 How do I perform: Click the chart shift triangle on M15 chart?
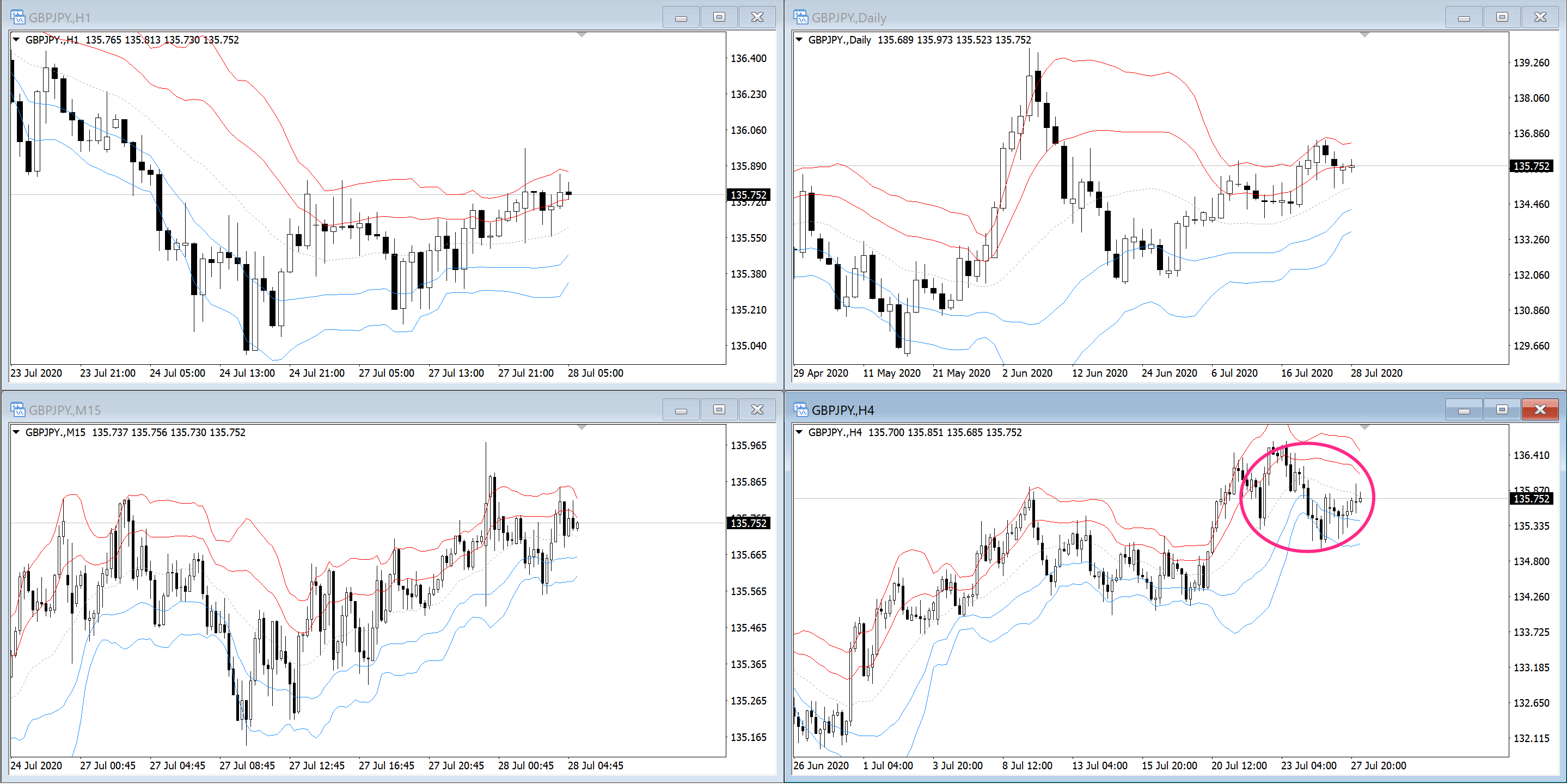point(581,427)
